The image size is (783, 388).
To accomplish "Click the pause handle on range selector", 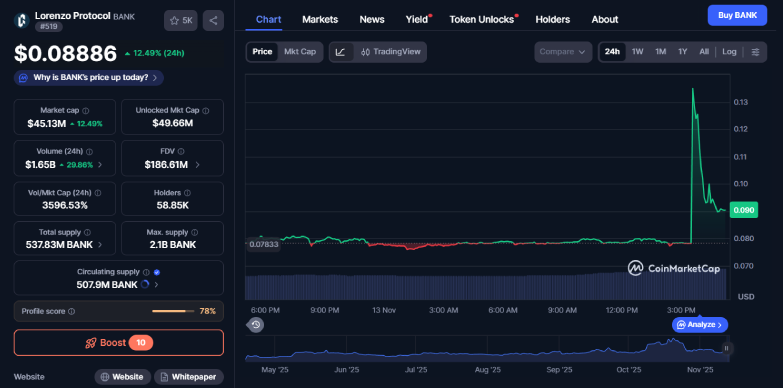I will point(727,349).
